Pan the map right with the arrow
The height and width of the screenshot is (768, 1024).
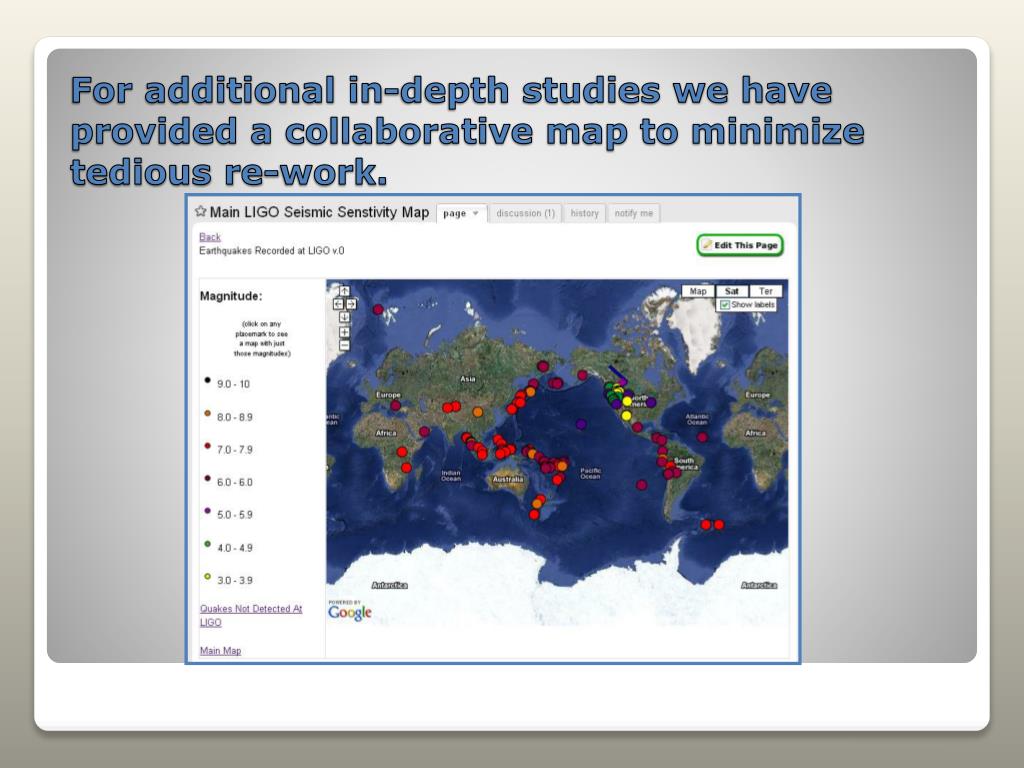click(351, 304)
